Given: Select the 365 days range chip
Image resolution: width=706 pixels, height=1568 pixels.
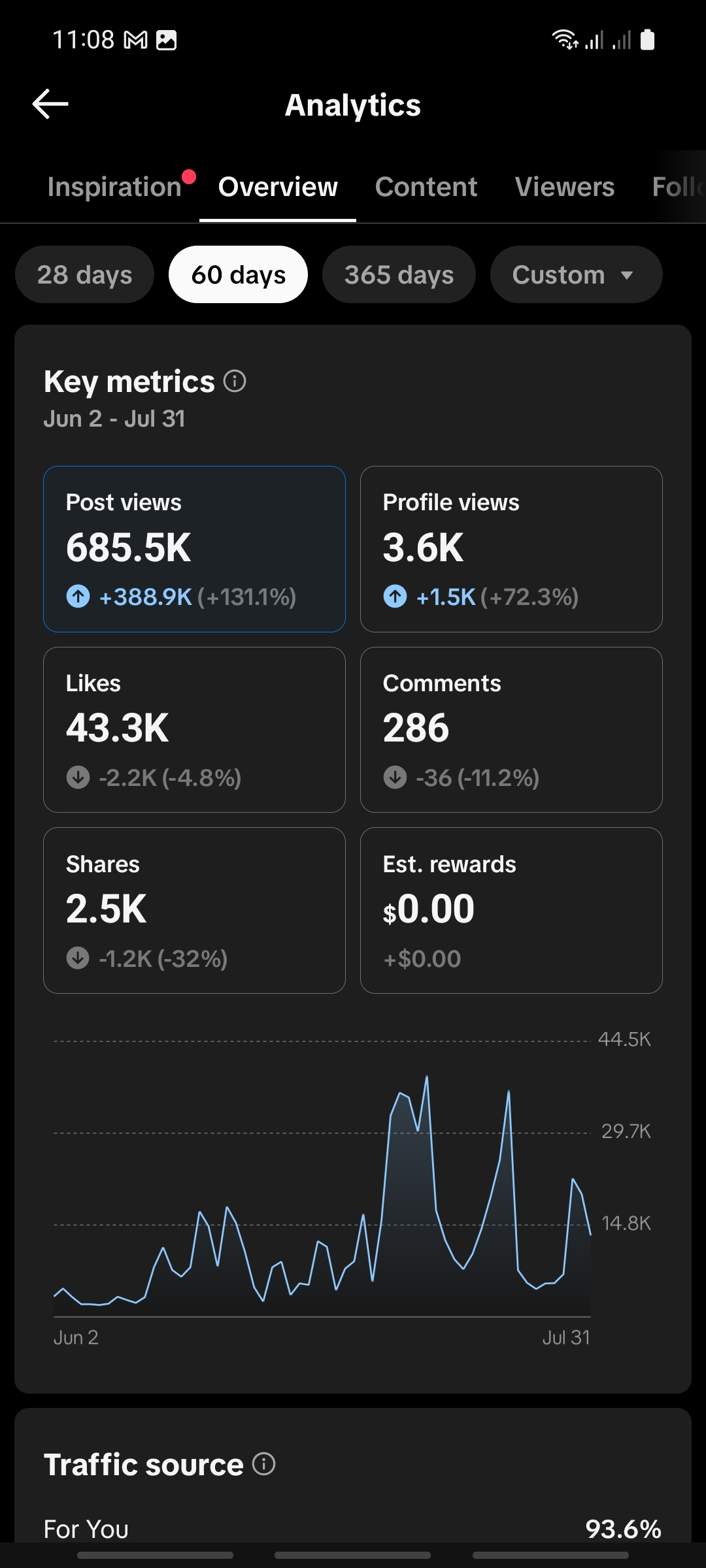Looking at the screenshot, I should [x=399, y=274].
